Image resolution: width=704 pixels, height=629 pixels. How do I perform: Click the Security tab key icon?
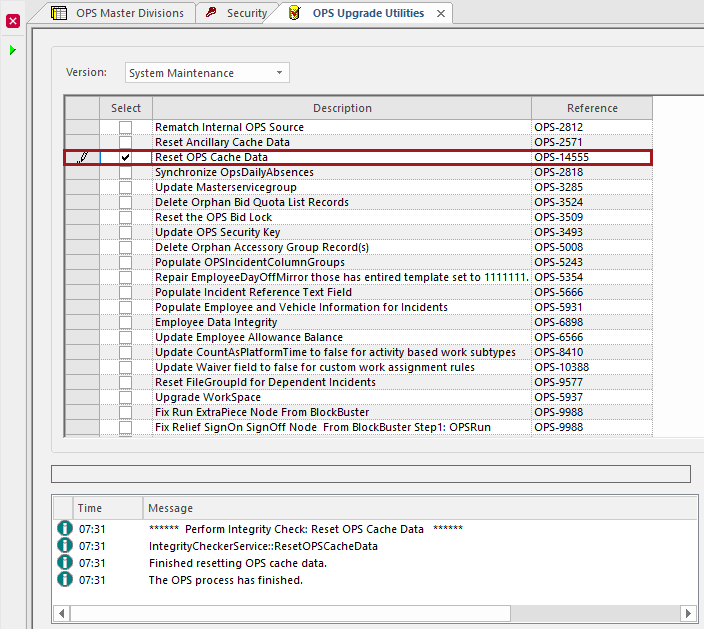coord(211,13)
